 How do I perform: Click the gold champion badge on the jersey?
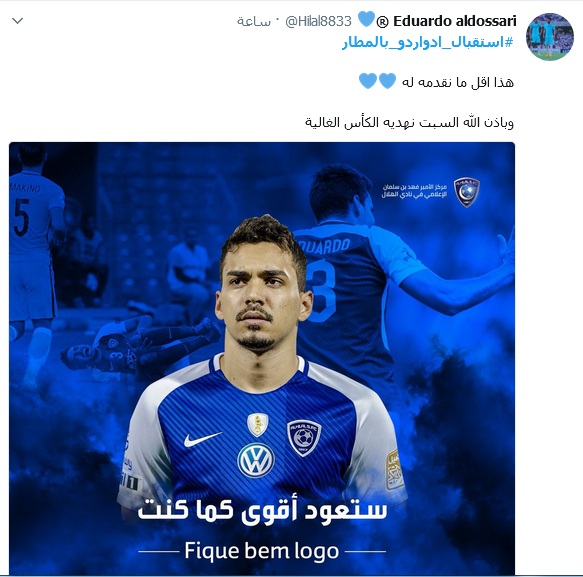point(257,425)
